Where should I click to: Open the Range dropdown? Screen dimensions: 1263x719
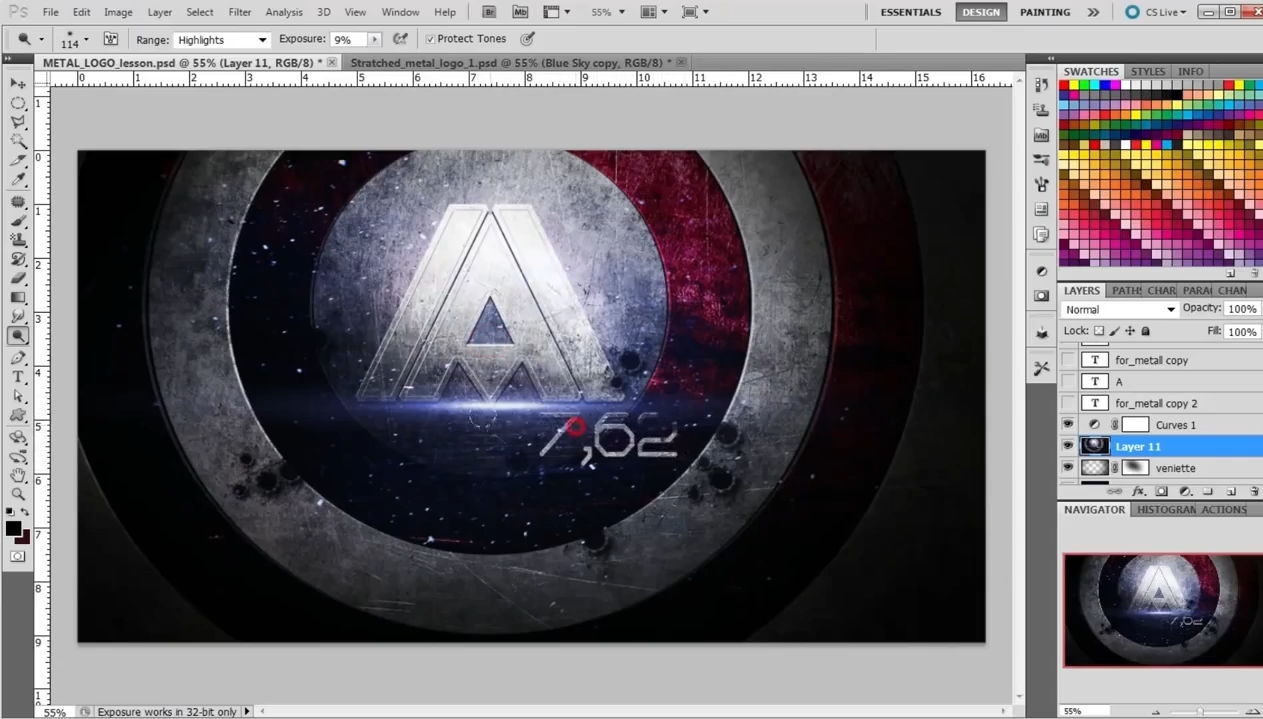[x=222, y=40]
